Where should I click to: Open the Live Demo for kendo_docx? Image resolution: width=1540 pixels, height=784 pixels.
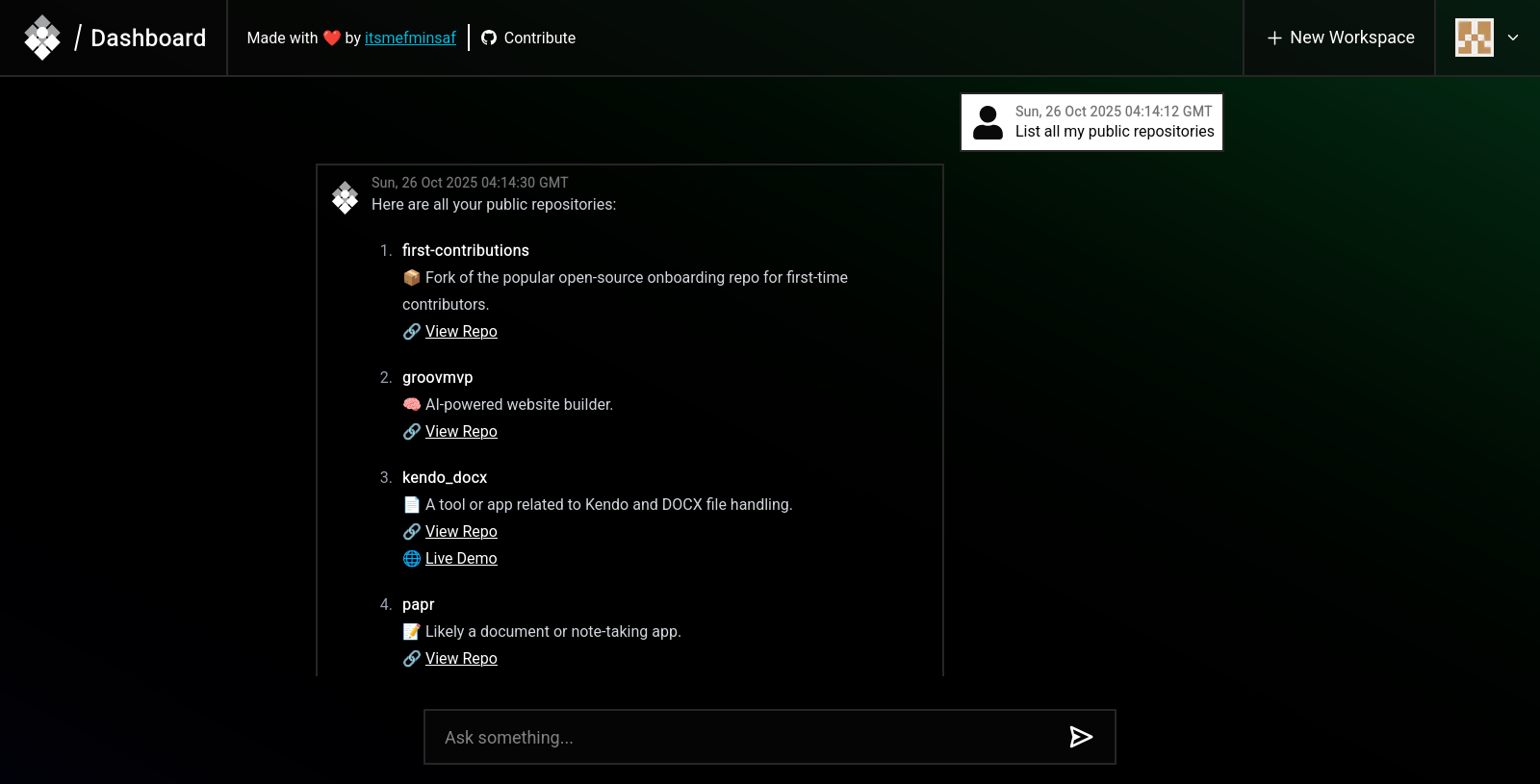tap(461, 558)
